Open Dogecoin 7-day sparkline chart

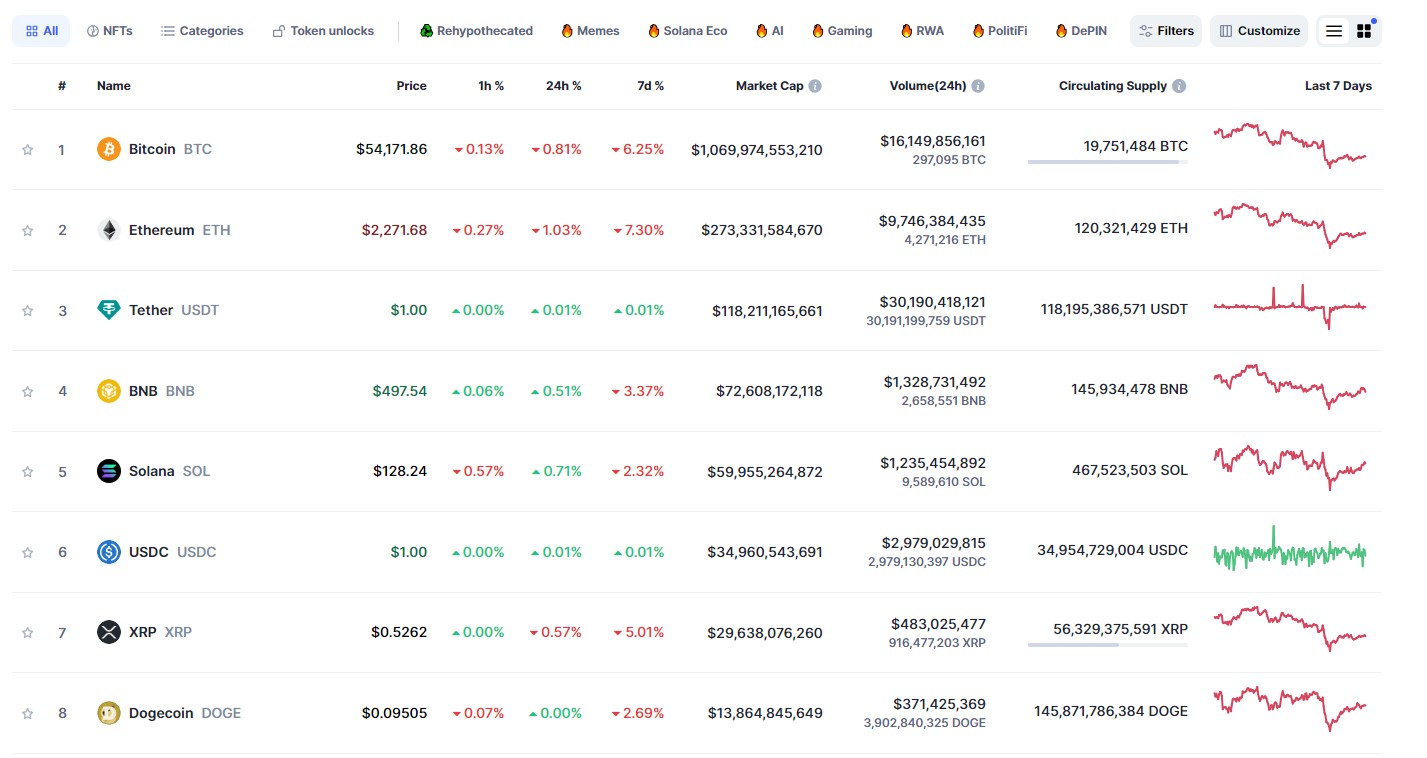(1290, 709)
